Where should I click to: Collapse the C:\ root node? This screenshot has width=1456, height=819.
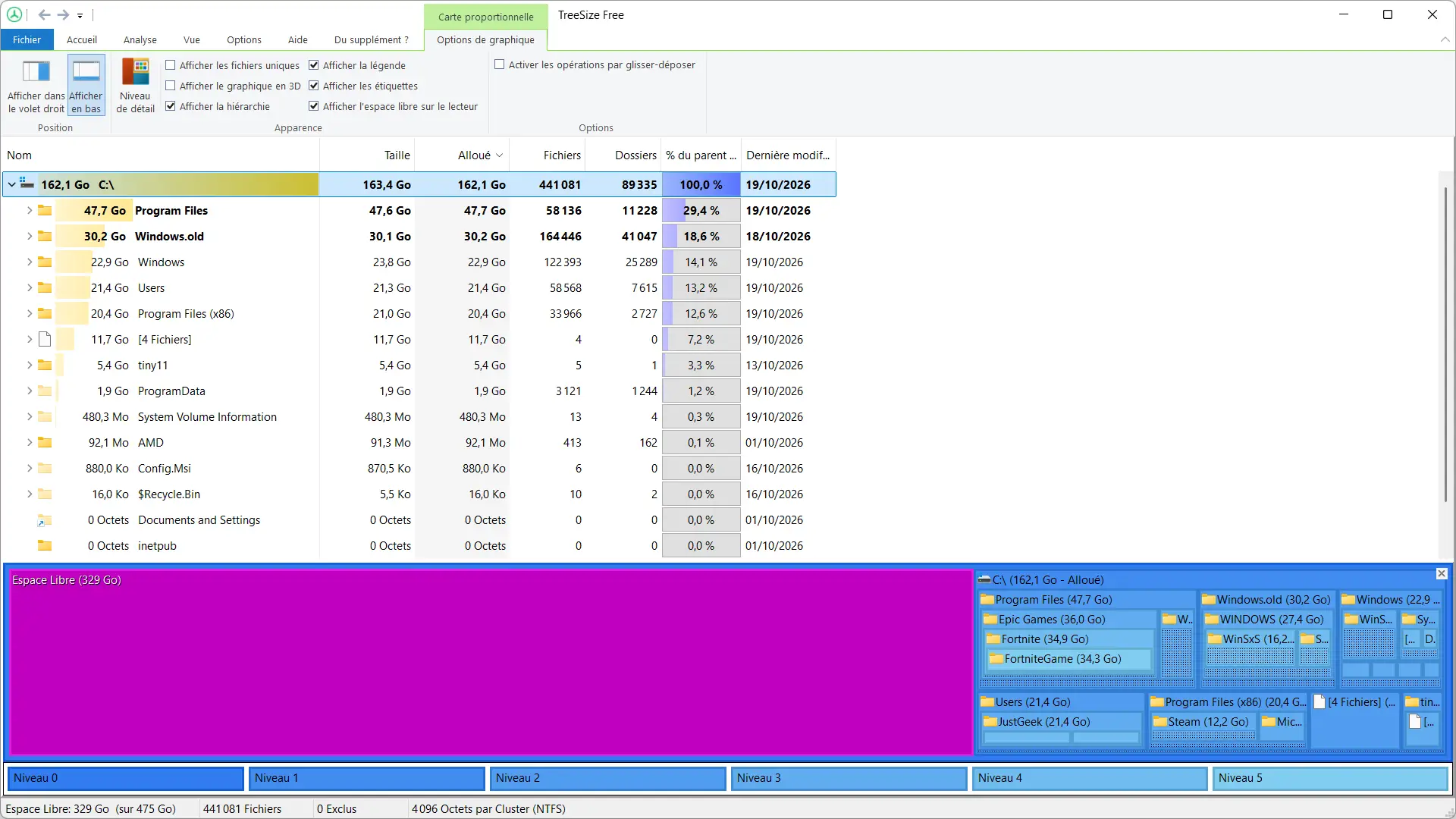(x=11, y=184)
